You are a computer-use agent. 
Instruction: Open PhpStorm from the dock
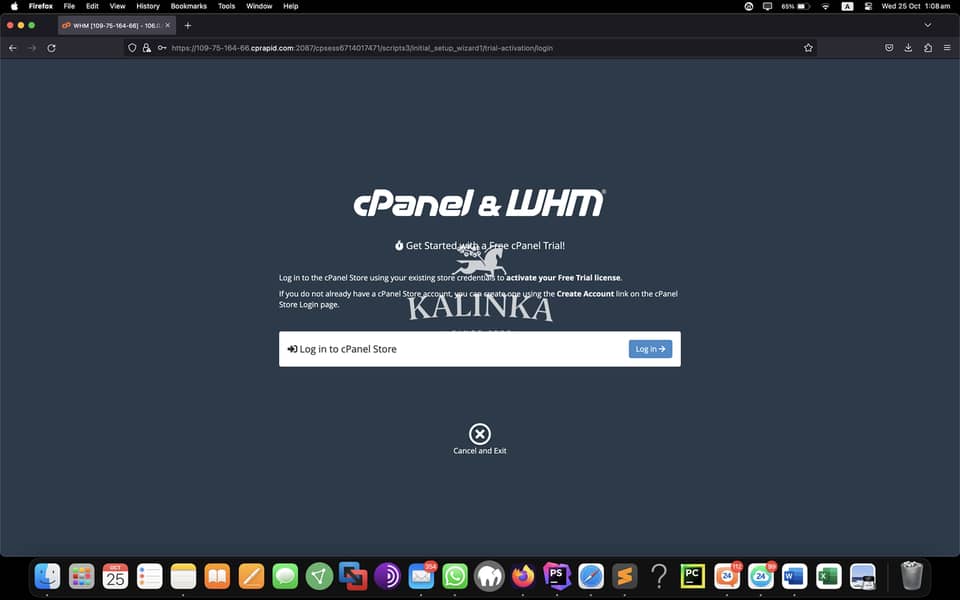557,576
